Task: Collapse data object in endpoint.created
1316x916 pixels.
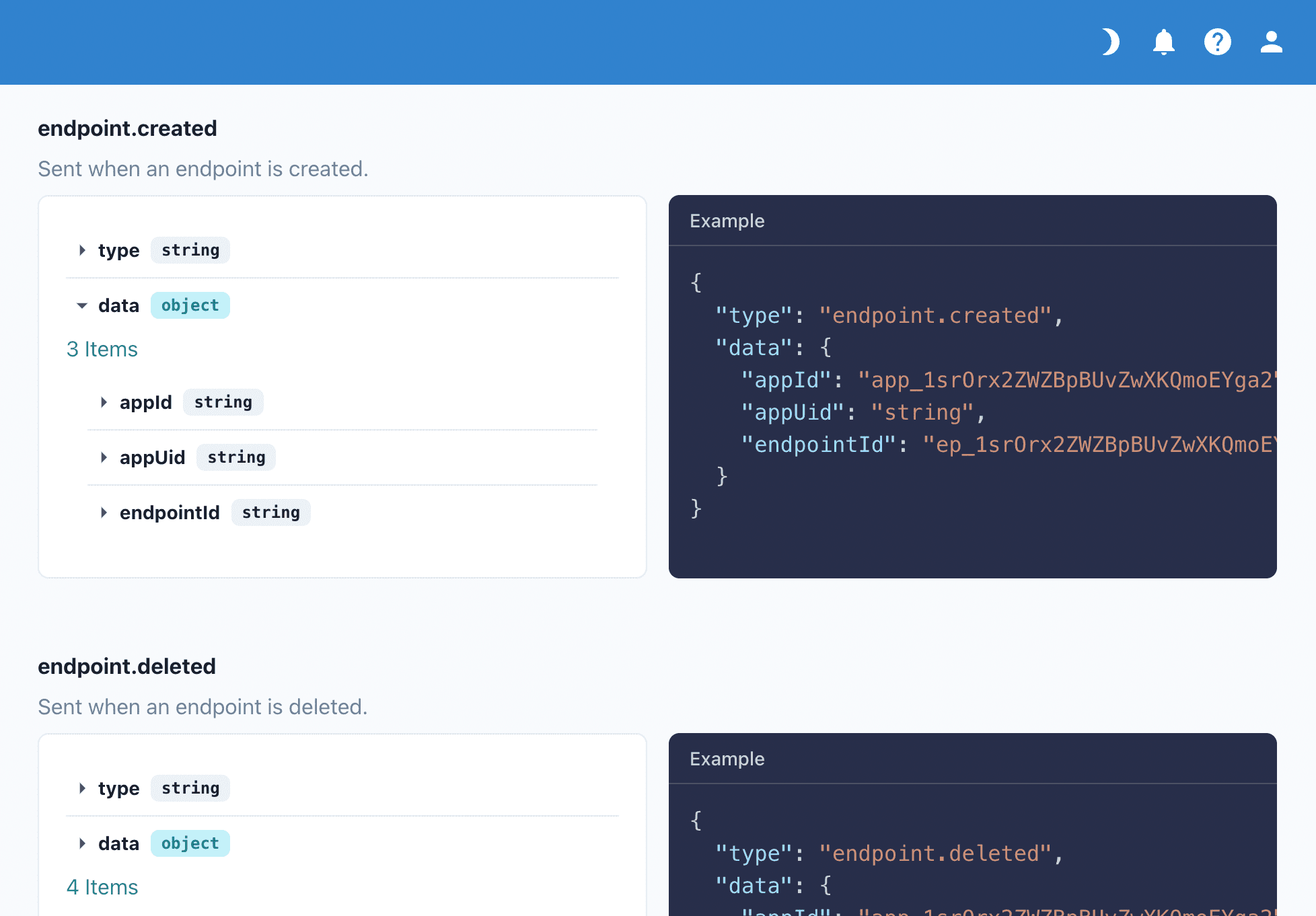Action: coord(82,305)
